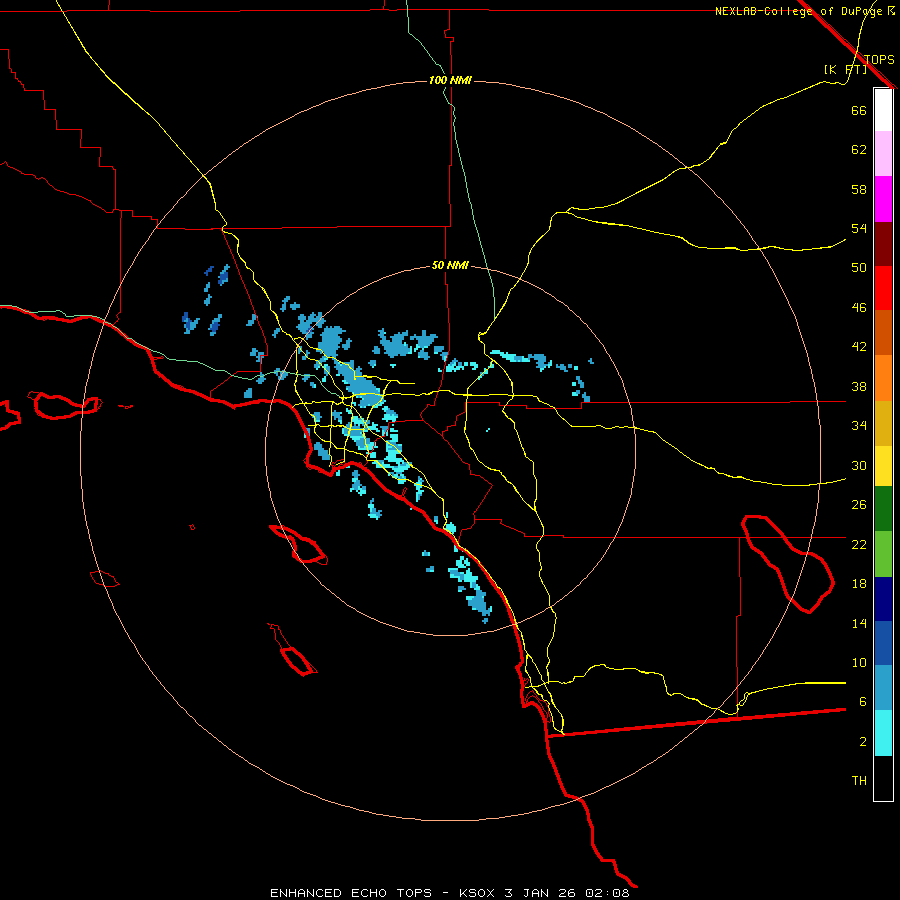Select the 22 scale label

tap(859, 544)
